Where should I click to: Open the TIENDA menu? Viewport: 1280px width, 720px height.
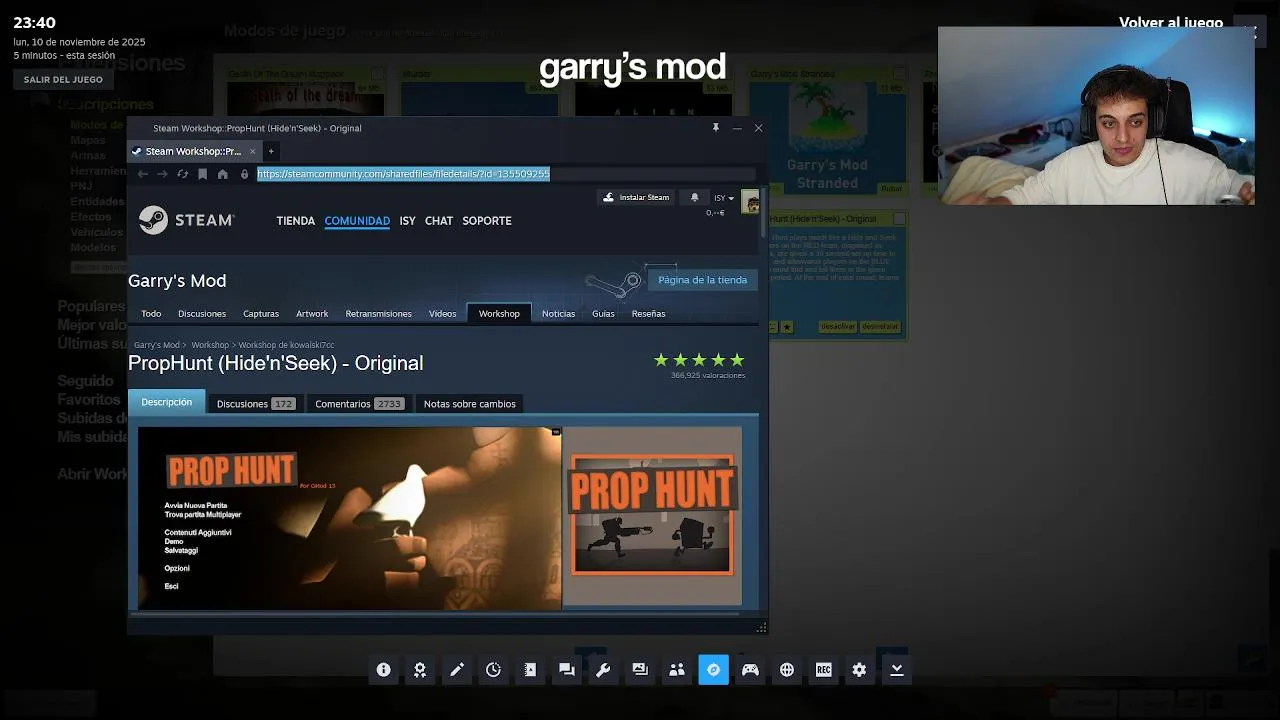[295, 221]
